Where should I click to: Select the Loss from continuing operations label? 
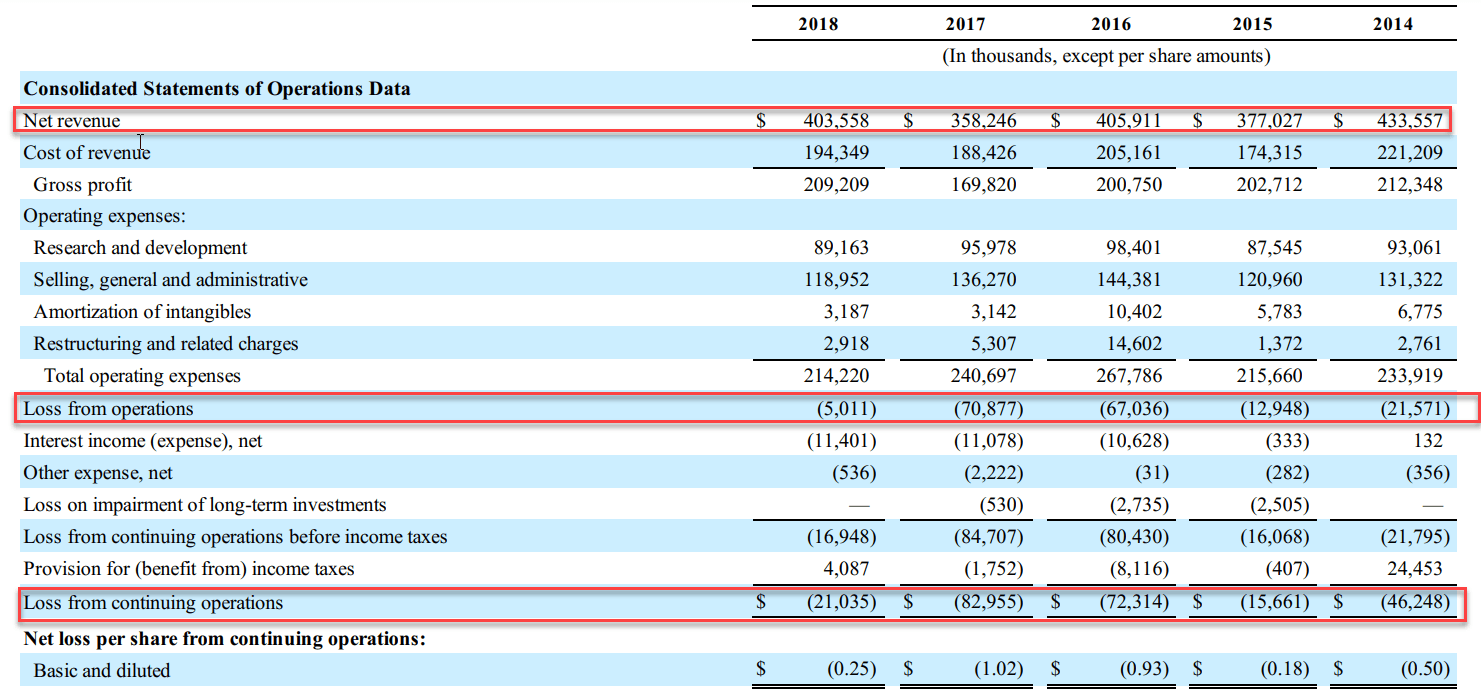[x=153, y=603]
